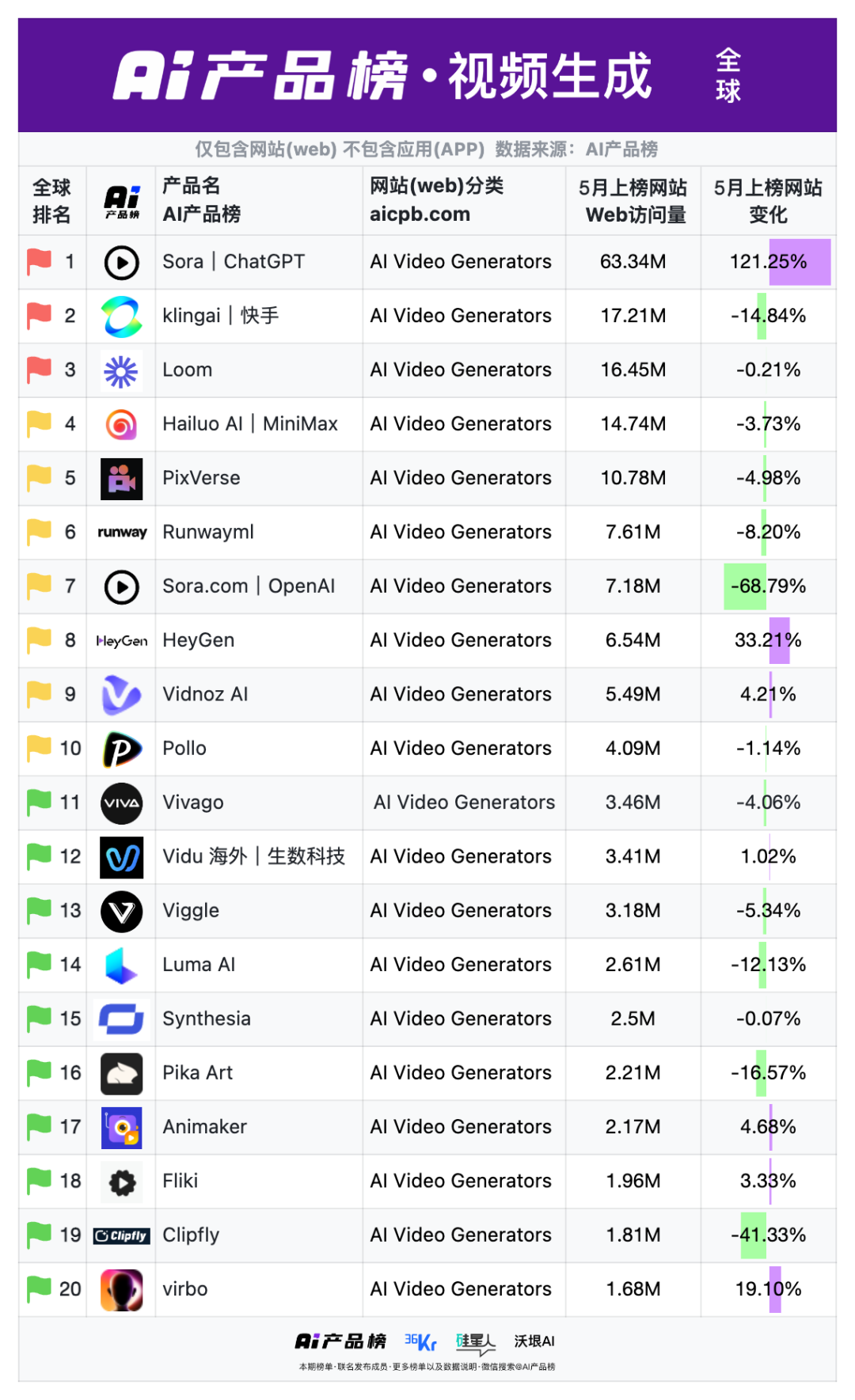Click the red flag for rank 1
Image resolution: width=855 pixels, height=1400 pixels.
click(x=39, y=262)
